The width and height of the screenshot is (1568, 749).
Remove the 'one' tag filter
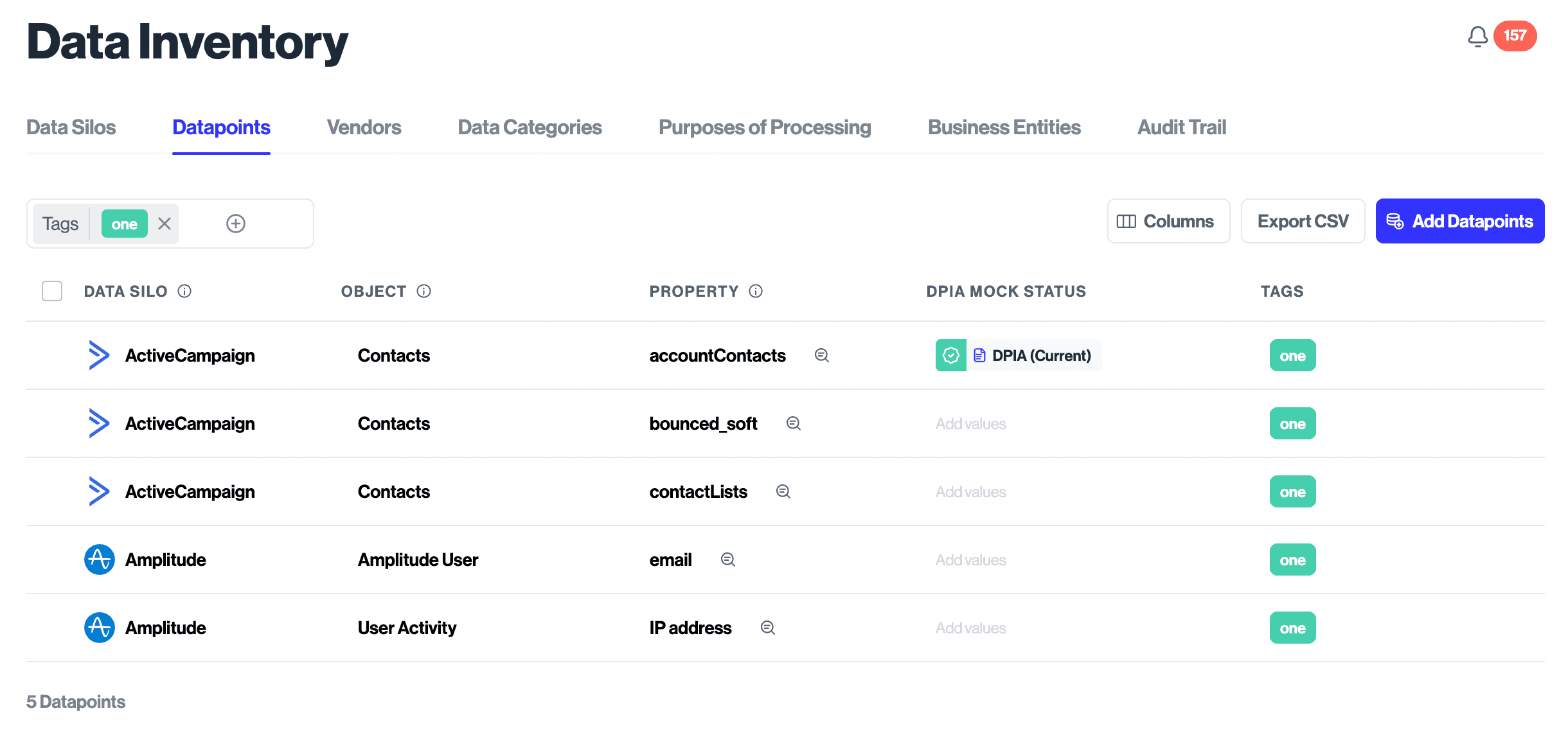click(165, 224)
